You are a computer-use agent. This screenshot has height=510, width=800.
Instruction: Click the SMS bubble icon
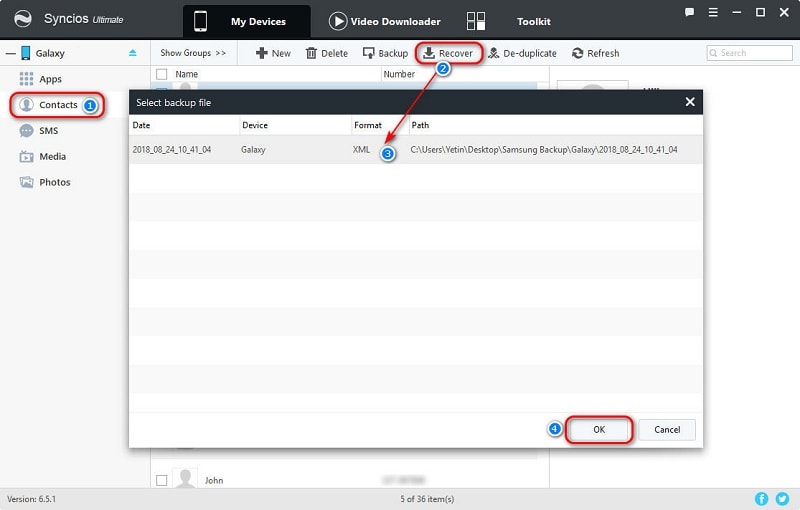(26, 131)
